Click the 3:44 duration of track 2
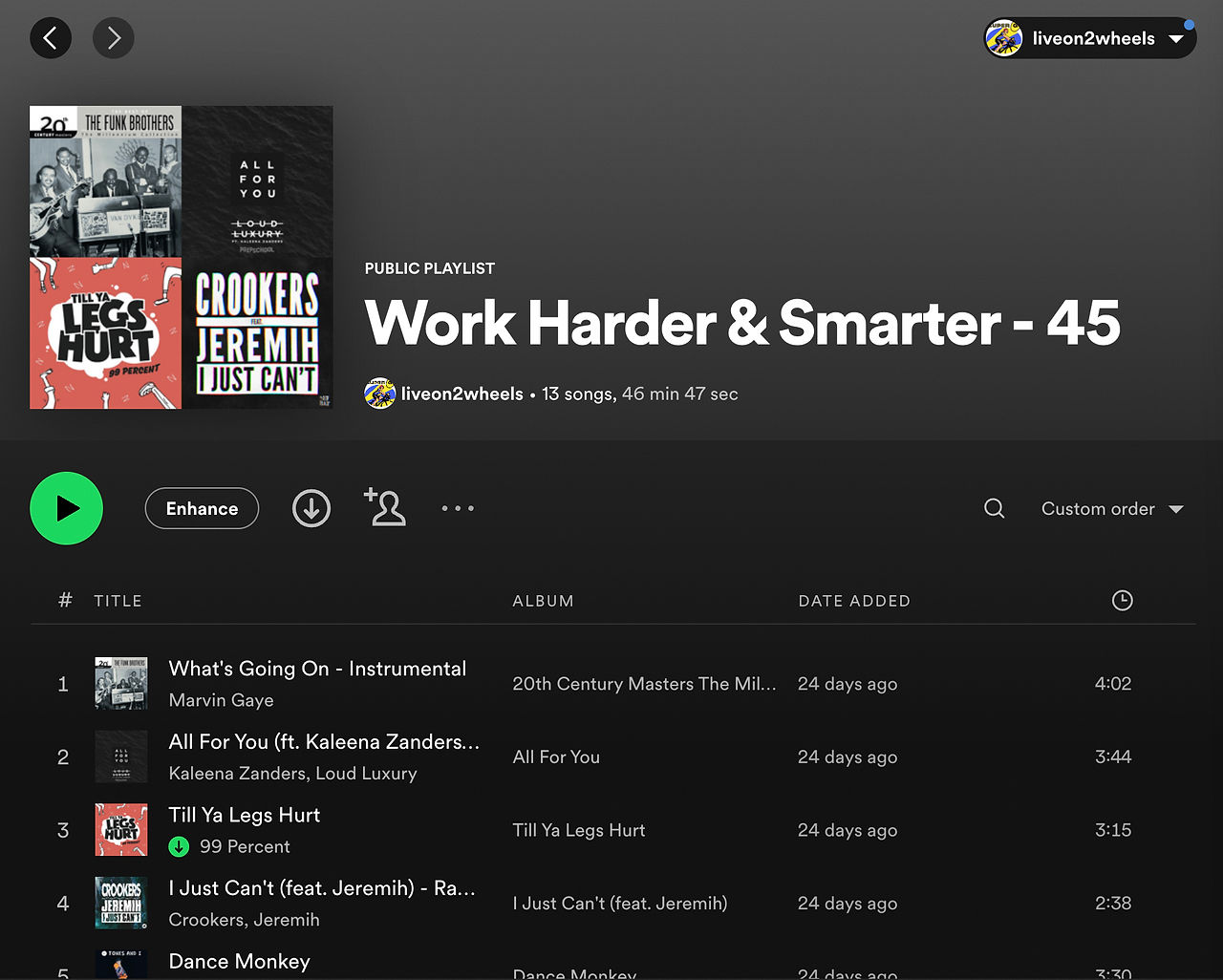The height and width of the screenshot is (980, 1223). [1113, 757]
